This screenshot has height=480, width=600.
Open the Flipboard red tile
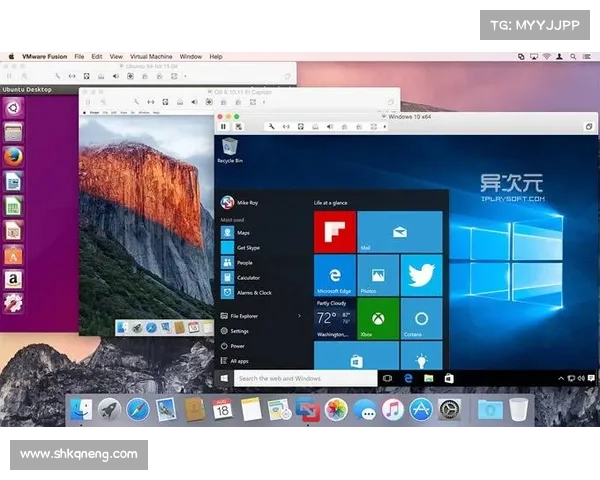coord(335,232)
